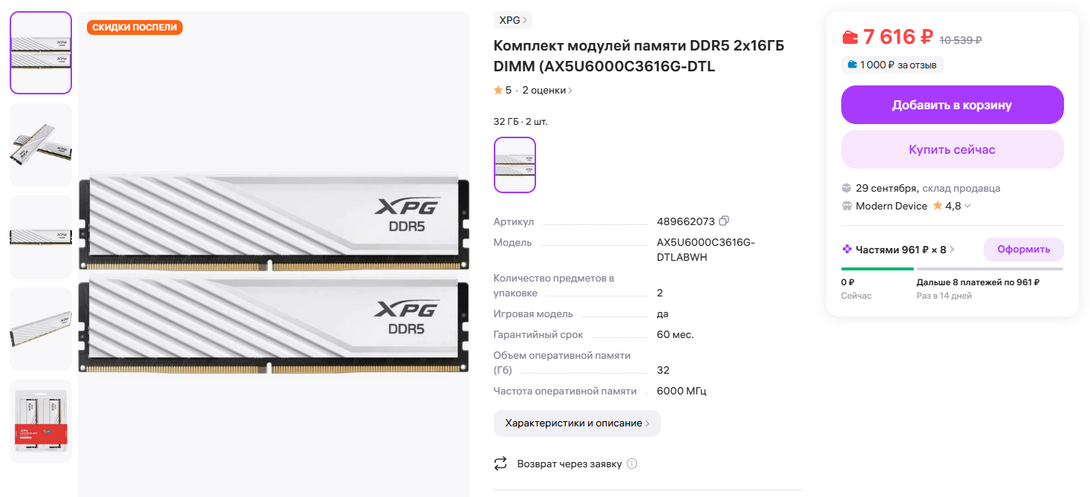Click the Оформить installment button

point(1023,249)
